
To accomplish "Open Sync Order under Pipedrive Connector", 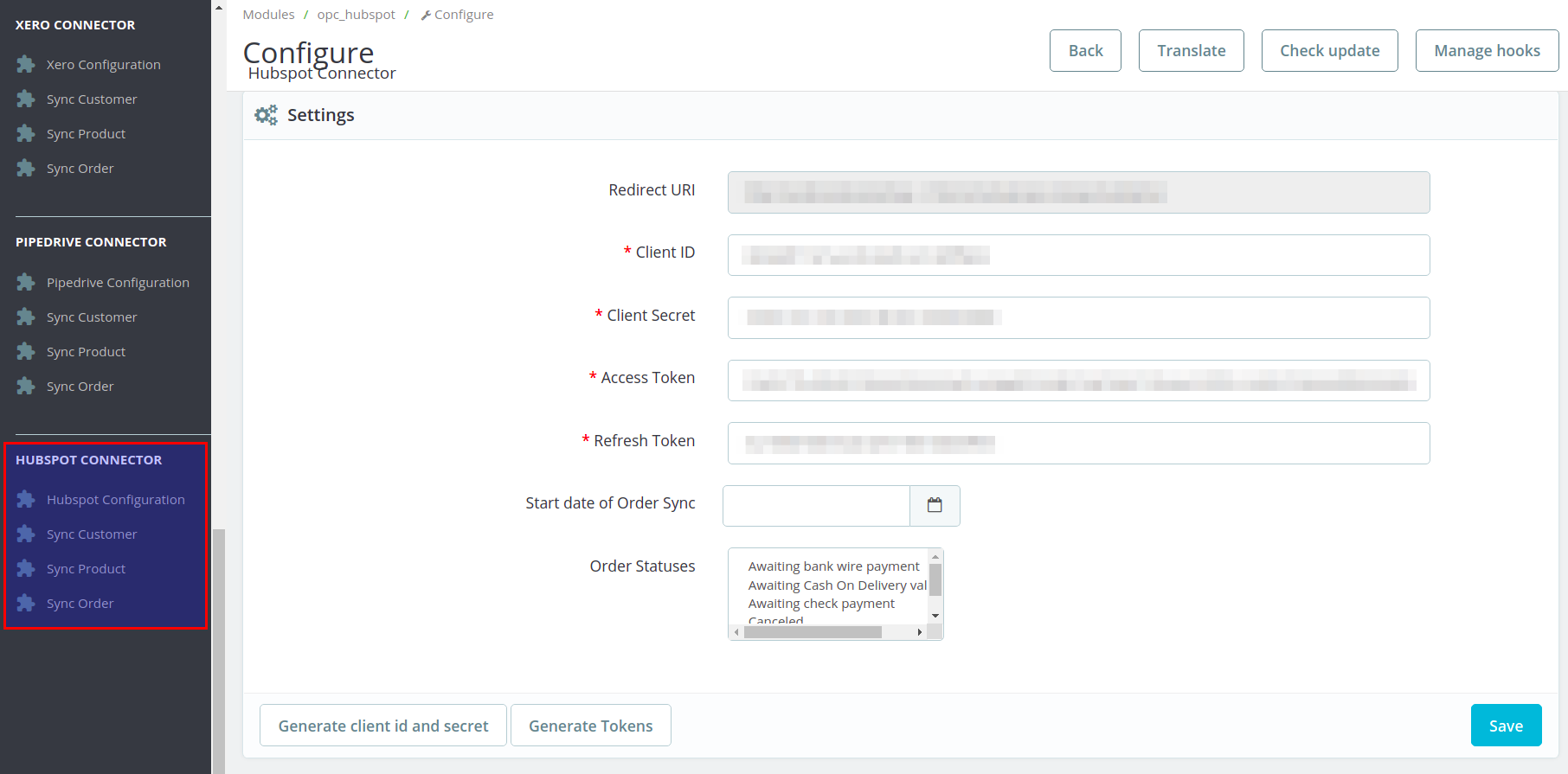I will point(80,387).
